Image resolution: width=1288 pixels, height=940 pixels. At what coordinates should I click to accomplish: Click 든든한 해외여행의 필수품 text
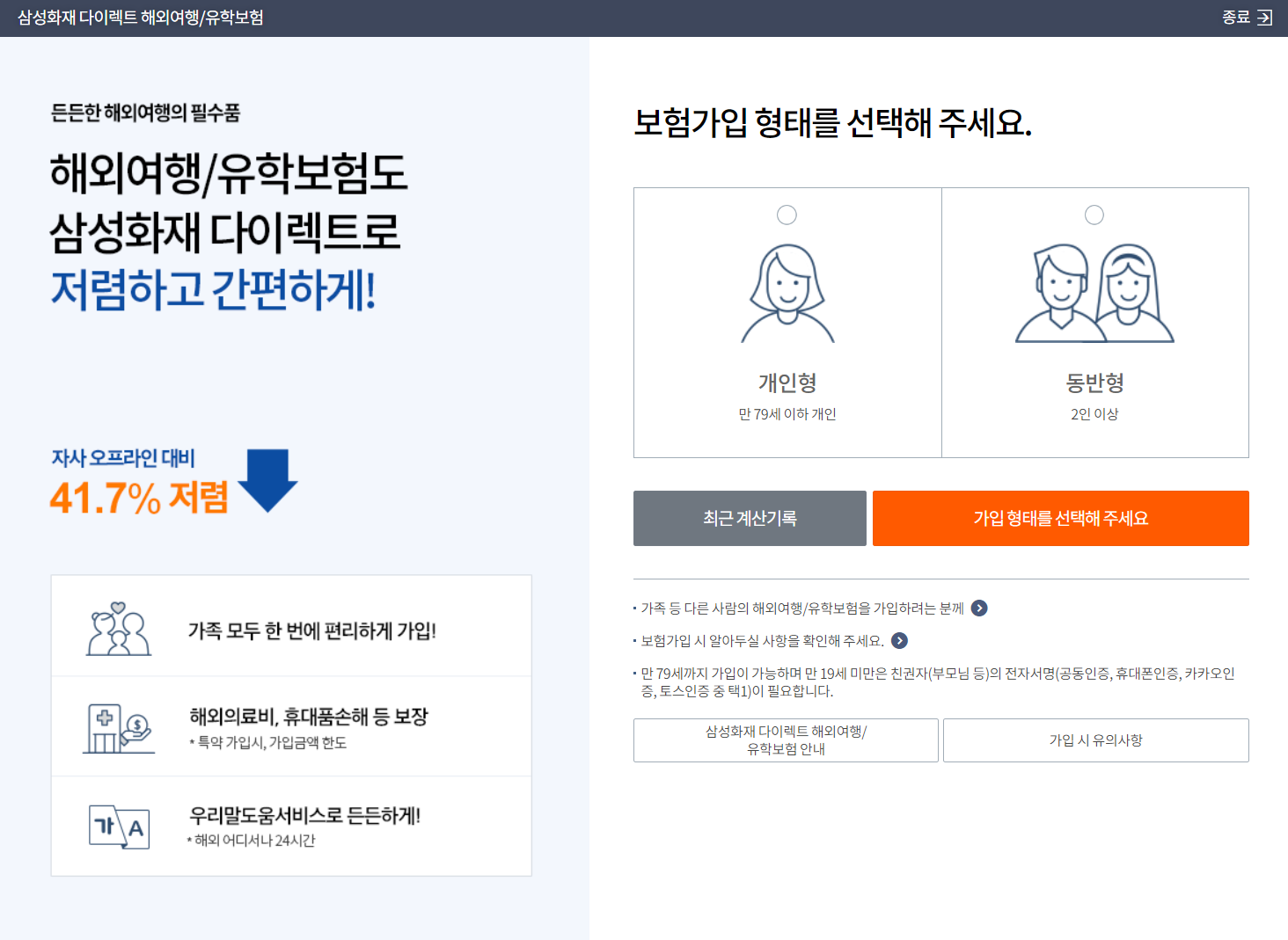[145, 113]
